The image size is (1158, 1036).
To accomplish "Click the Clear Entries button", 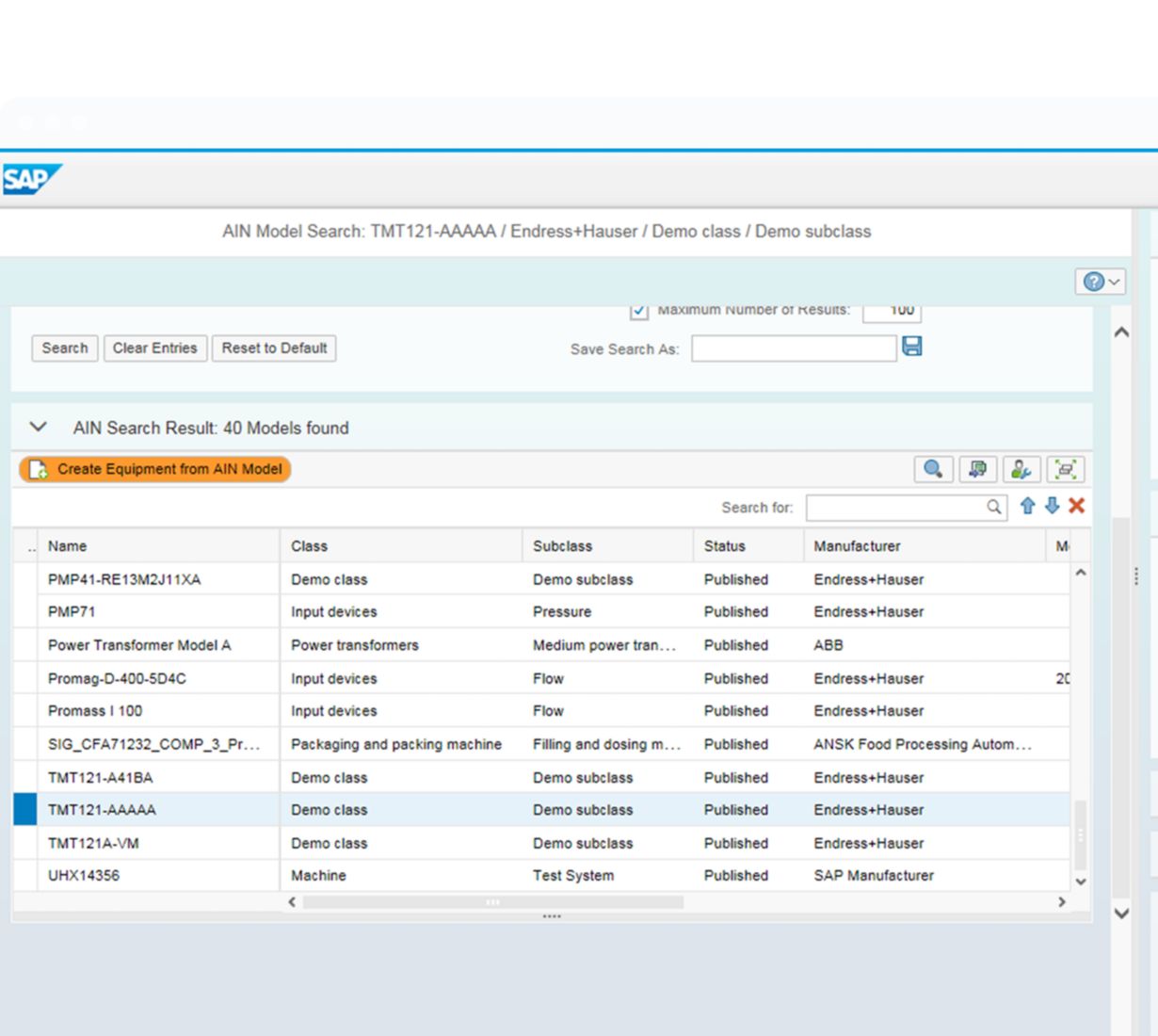I will pyautogui.click(x=155, y=348).
